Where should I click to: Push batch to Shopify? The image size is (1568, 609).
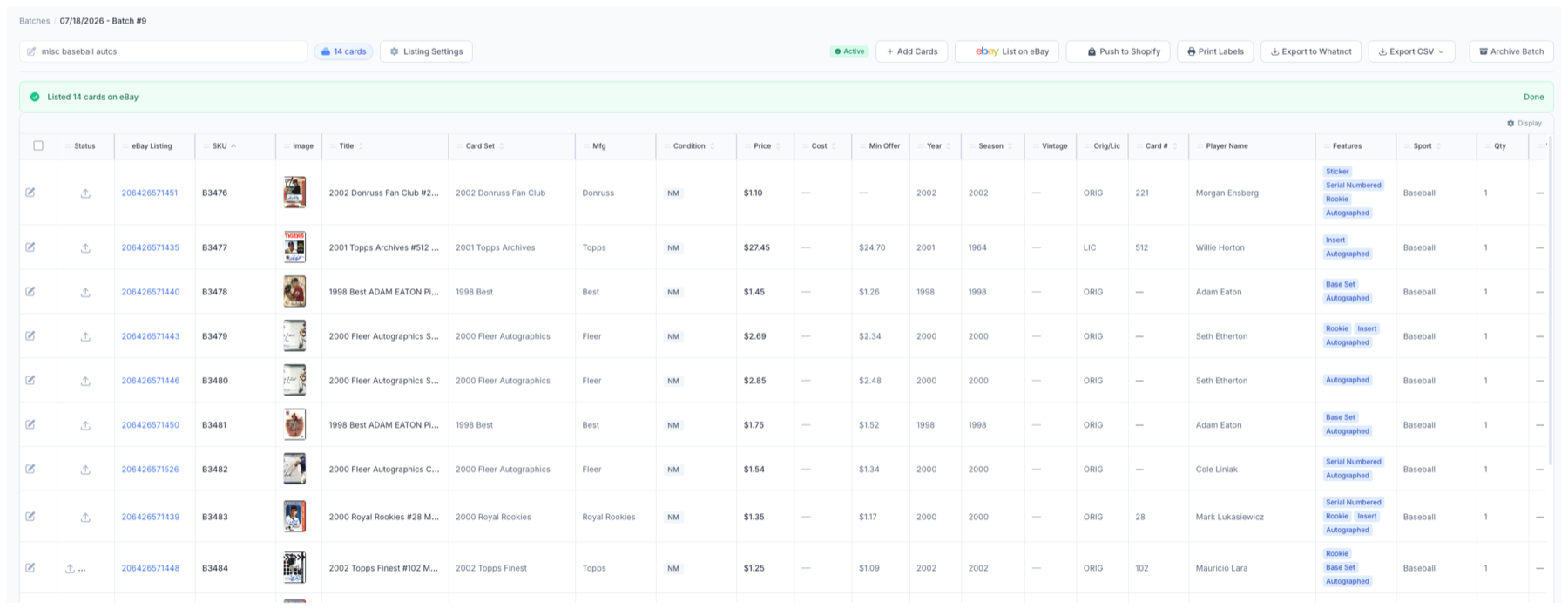(1119, 51)
